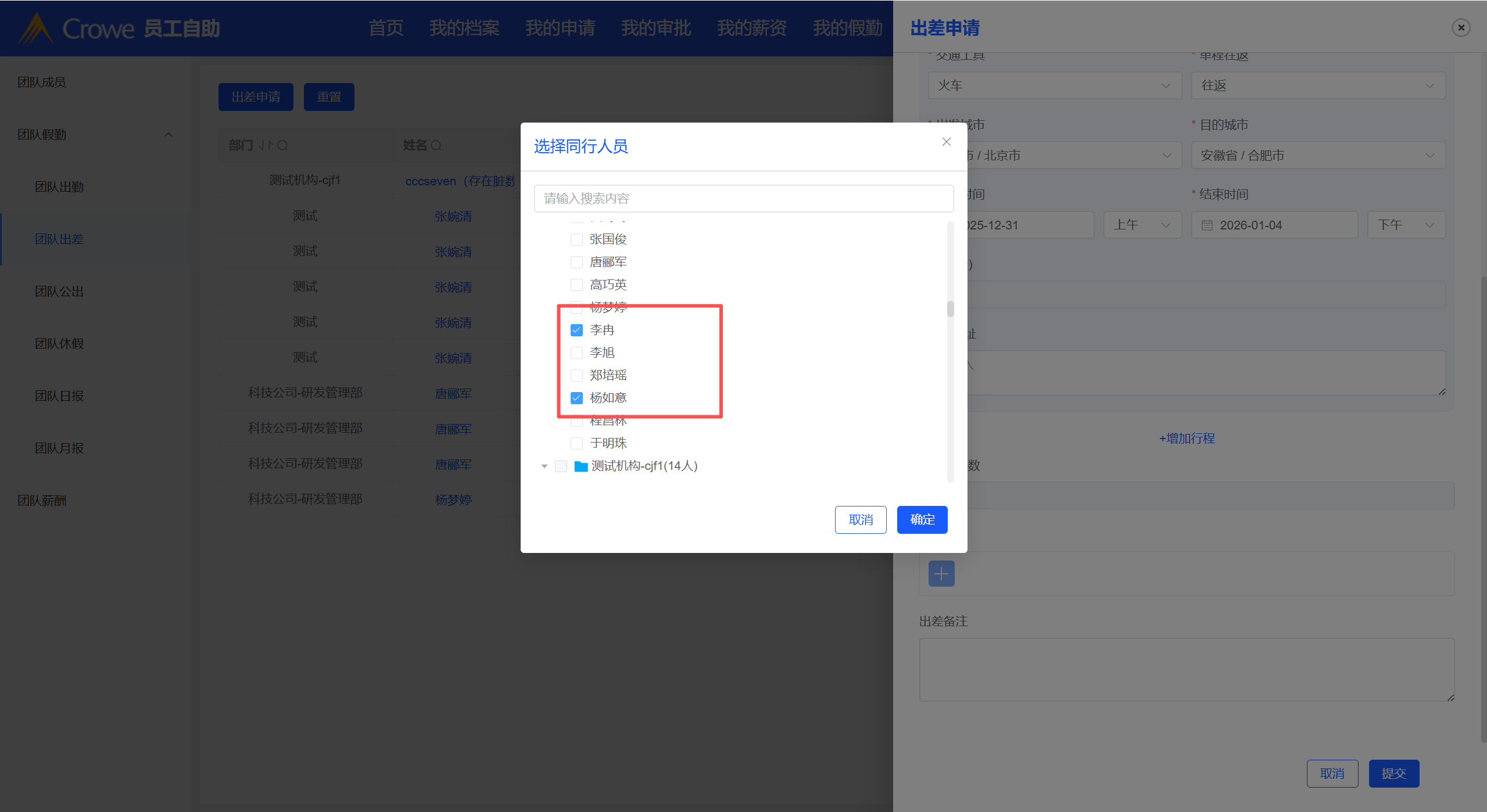Click the 部门 column sort arrows

pos(266,145)
